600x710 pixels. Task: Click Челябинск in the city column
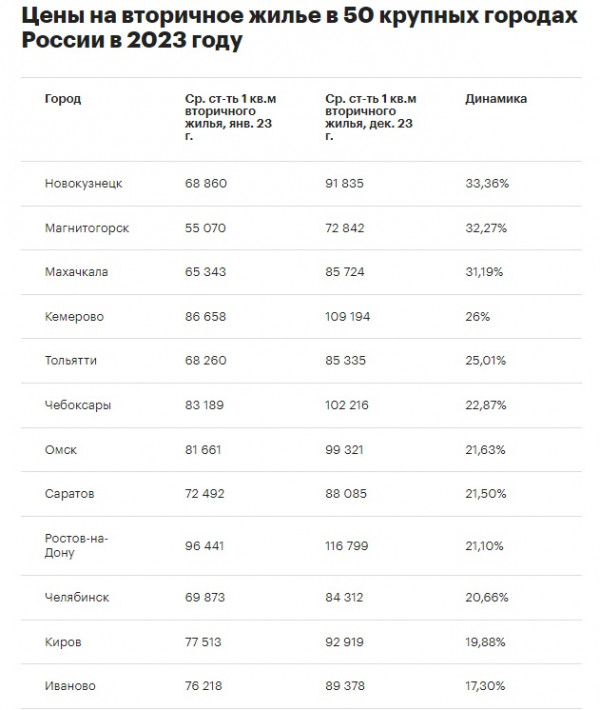pyautogui.click(x=77, y=597)
